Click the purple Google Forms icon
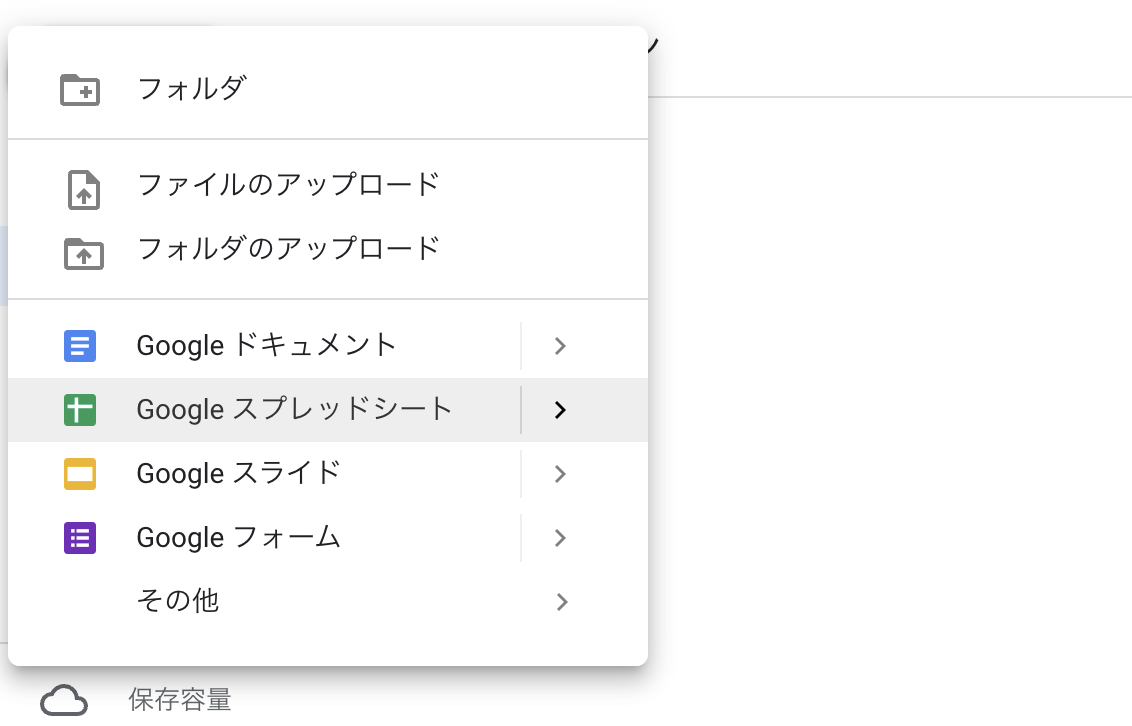 coord(80,538)
